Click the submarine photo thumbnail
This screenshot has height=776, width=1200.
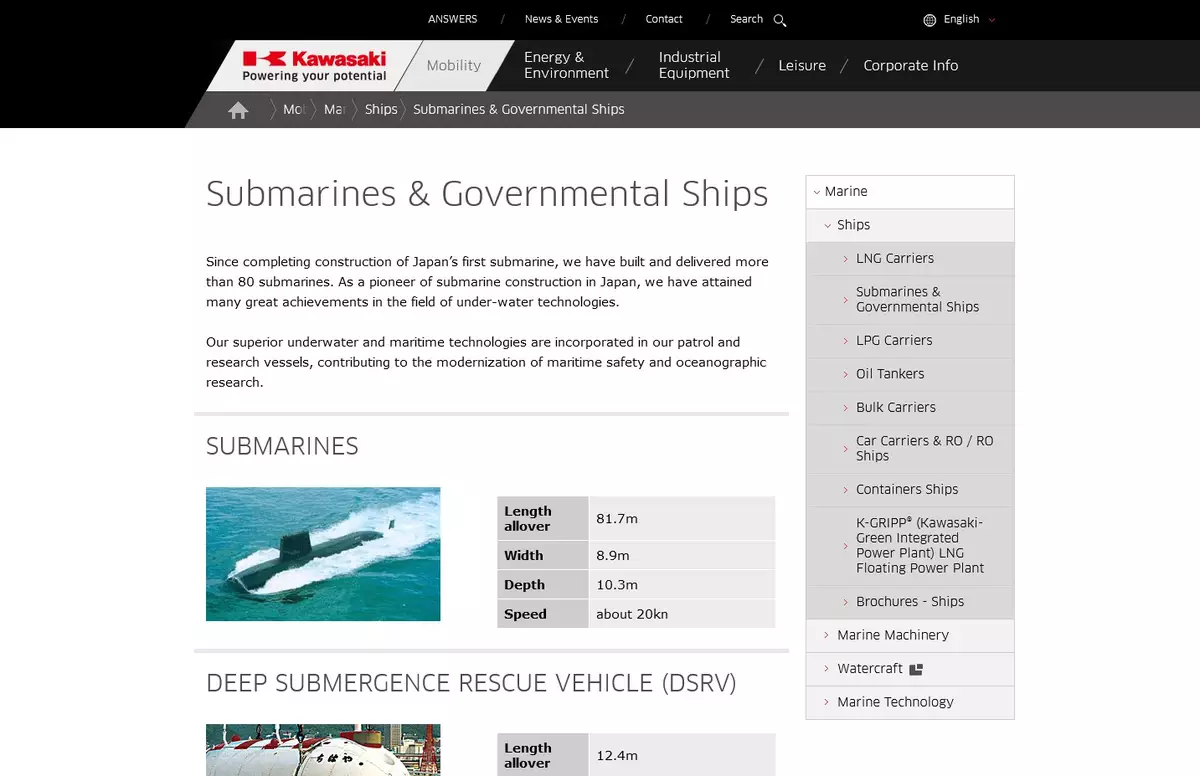click(x=323, y=554)
